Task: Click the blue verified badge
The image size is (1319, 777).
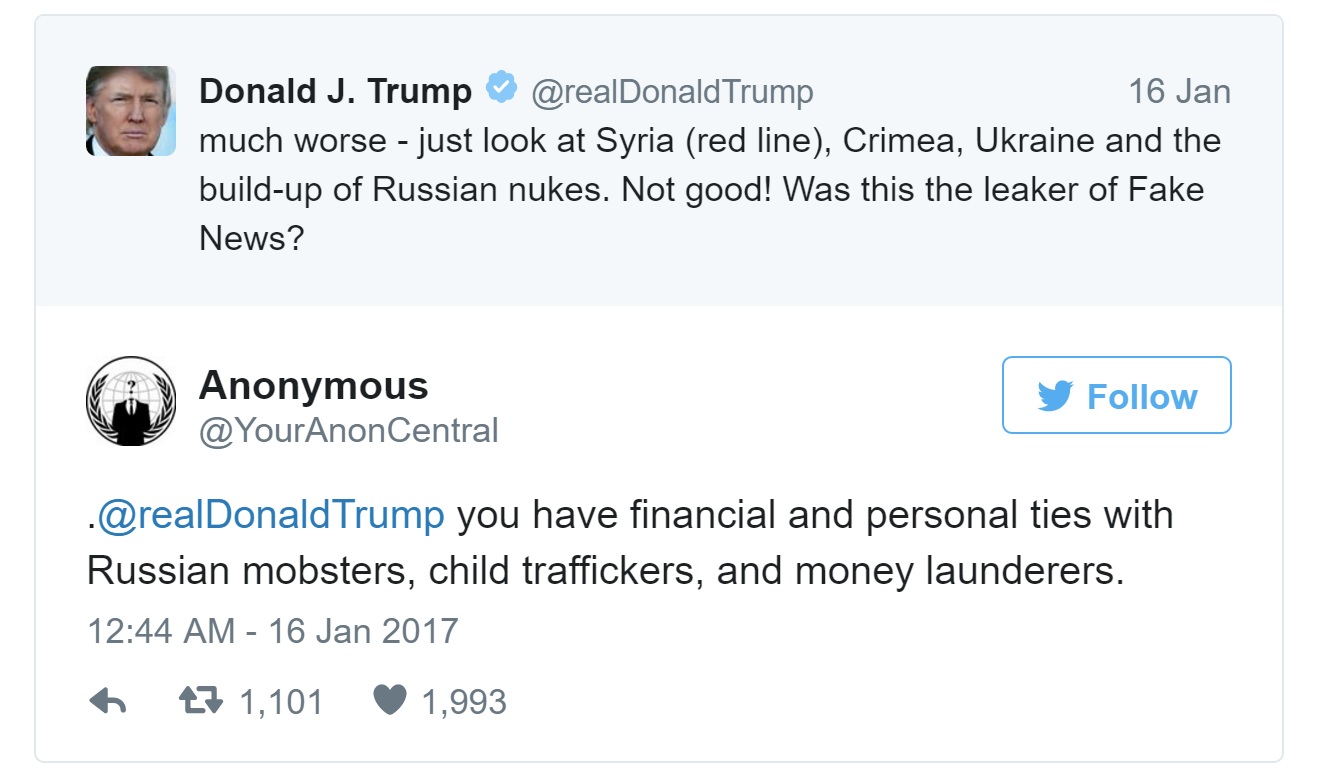Action: pos(501,90)
